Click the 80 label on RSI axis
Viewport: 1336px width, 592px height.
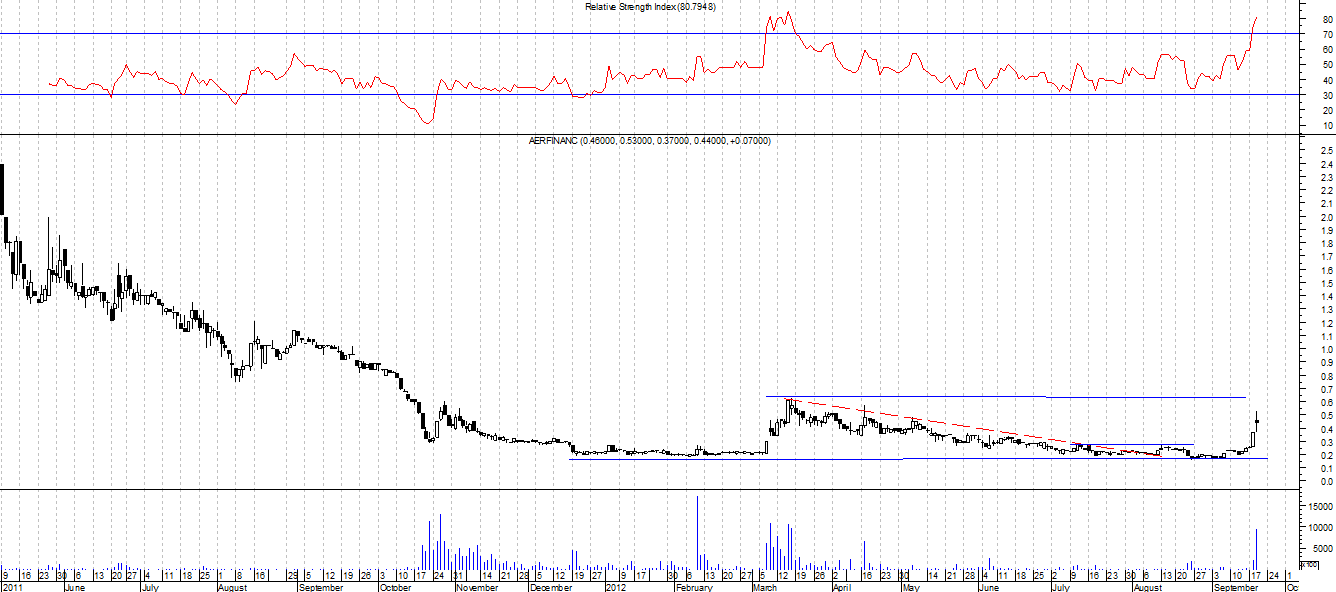click(1317, 19)
